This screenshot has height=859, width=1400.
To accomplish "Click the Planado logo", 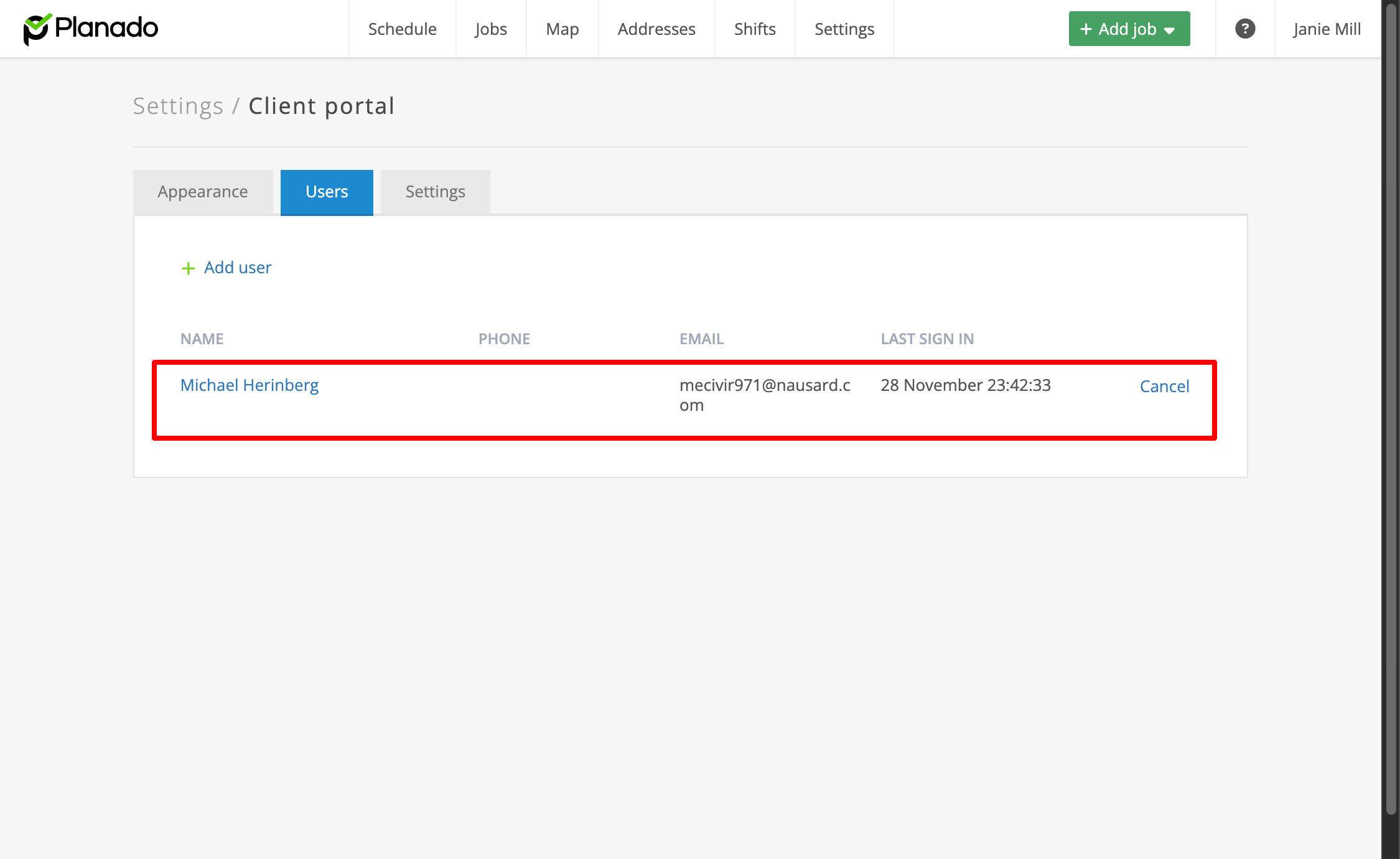I will [91, 29].
